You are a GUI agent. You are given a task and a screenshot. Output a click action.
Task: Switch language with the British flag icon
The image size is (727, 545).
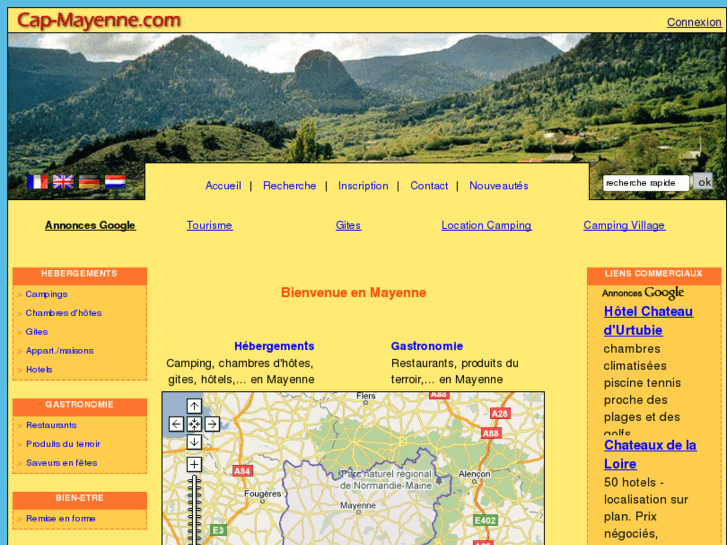point(63,182)
